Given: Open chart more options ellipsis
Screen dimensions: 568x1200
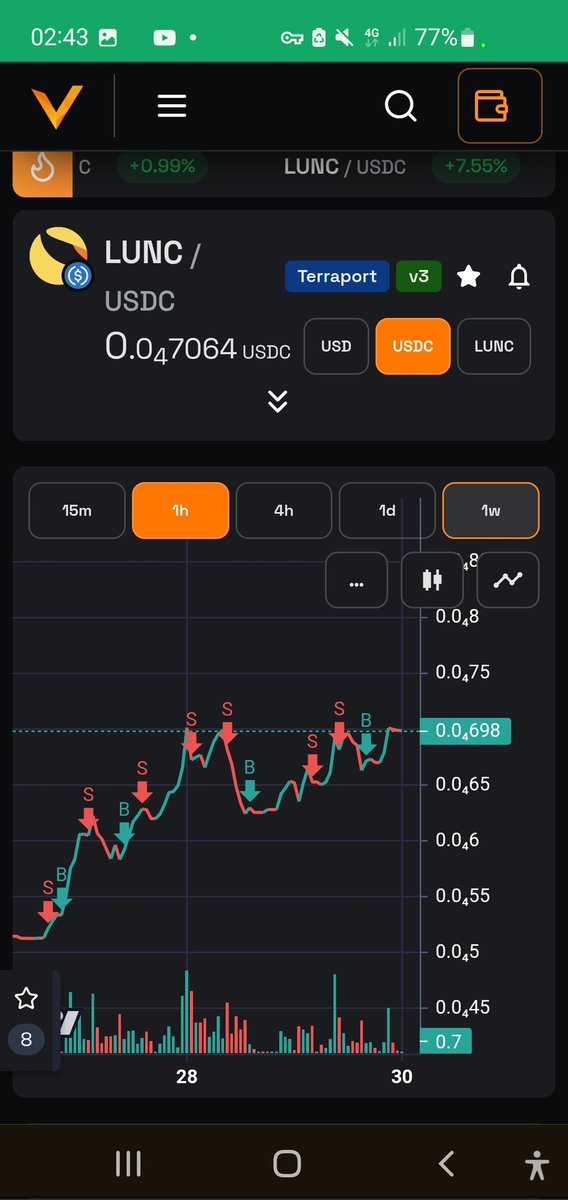Looking at the screenshot, I should 357,579.
